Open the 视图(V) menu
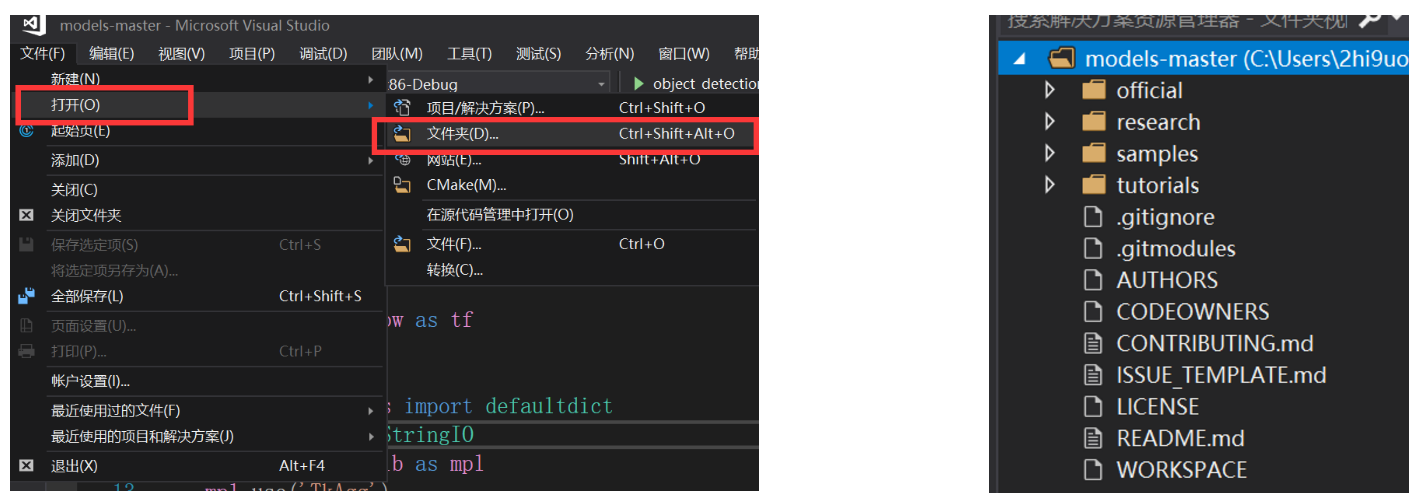The height and width of the screenshot is (502, 1427). 181,53
